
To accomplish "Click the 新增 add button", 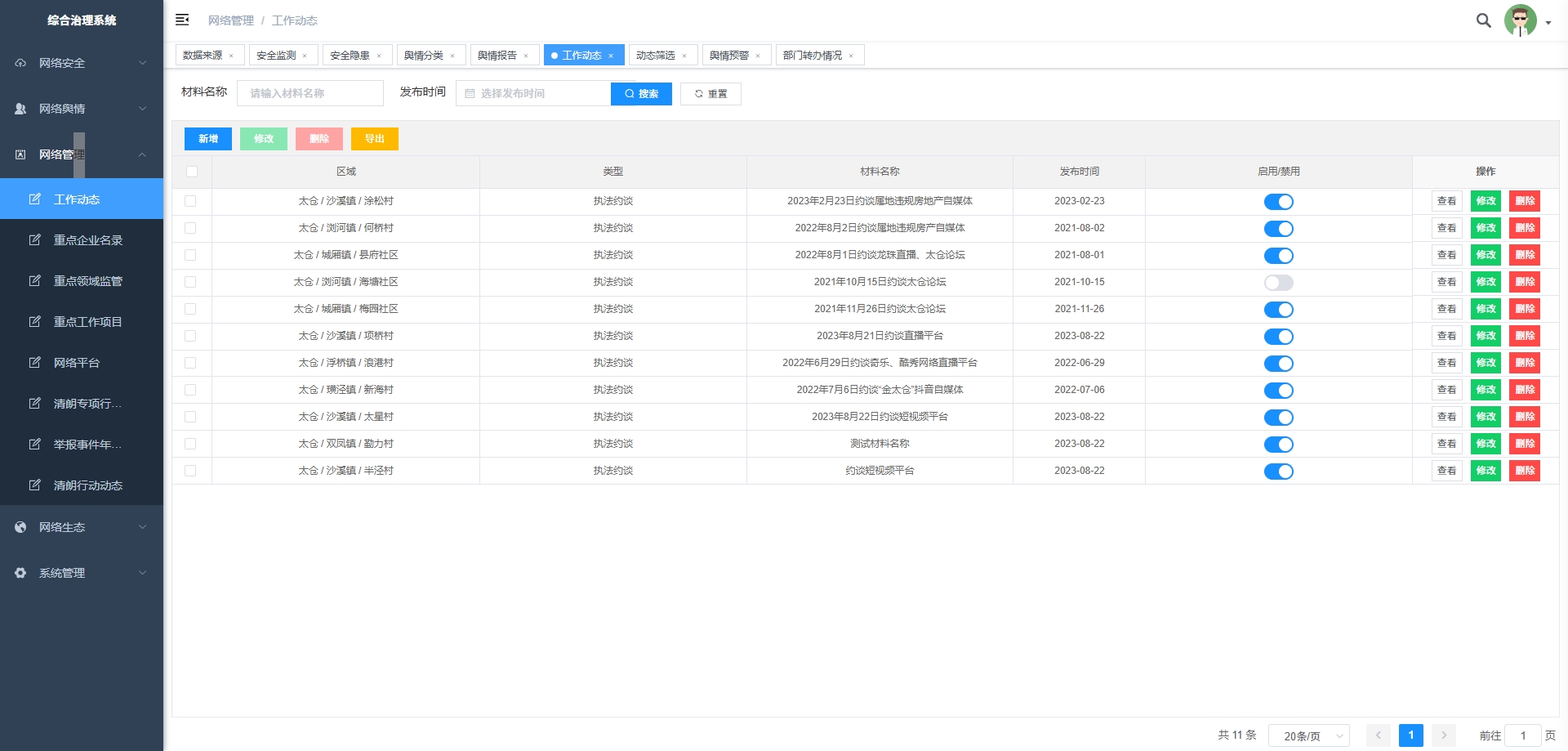I will 208,139.
